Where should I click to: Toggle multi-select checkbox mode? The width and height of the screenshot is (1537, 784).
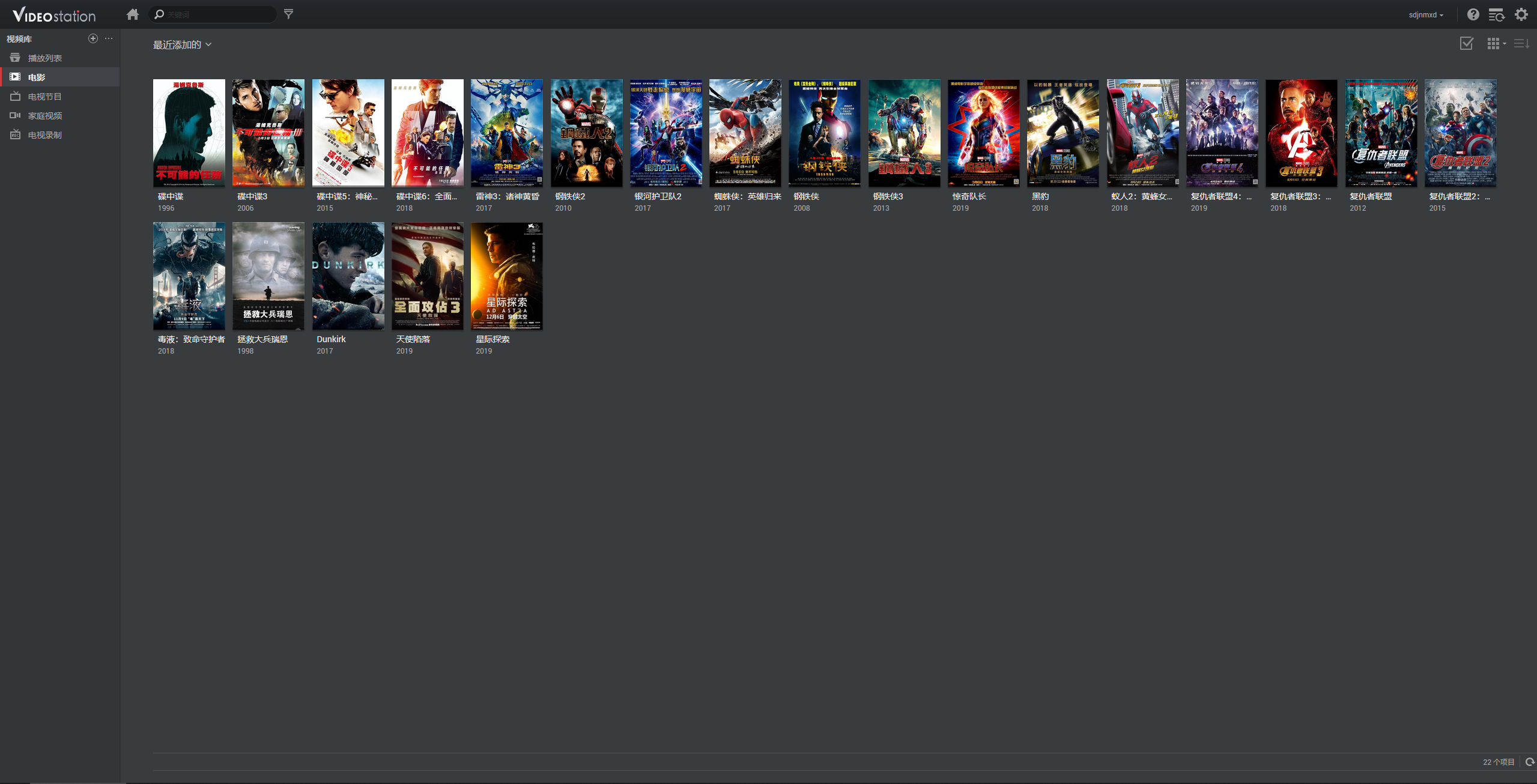[x=1466, y=43]
